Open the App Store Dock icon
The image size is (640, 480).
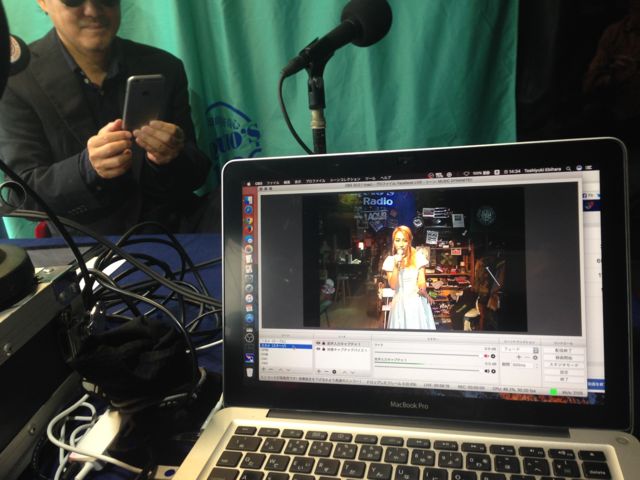tap(249, 318)
